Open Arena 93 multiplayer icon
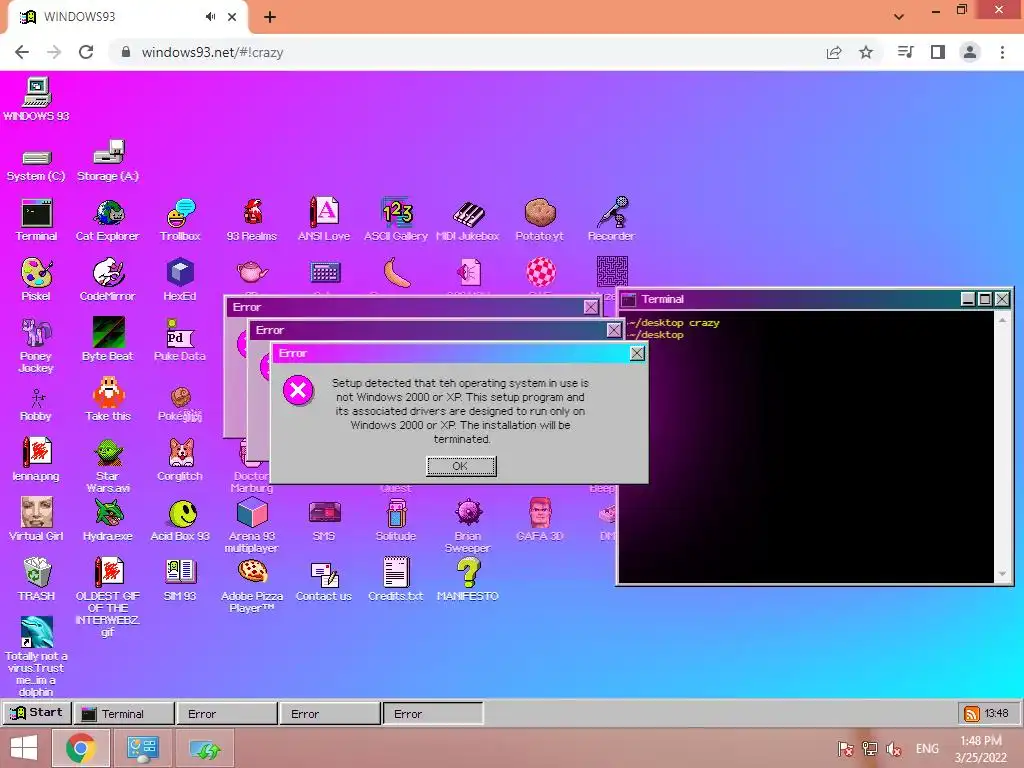The height and width of the screenshot is (768, 1024). click(251, 526)
